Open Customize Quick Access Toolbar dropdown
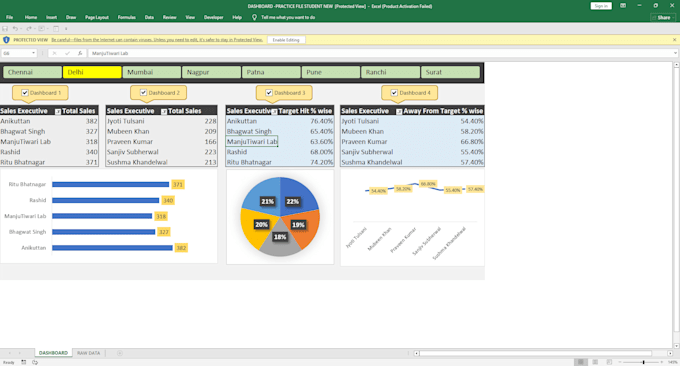The width and height of the screenshot is (680, 366). [66, 29]
